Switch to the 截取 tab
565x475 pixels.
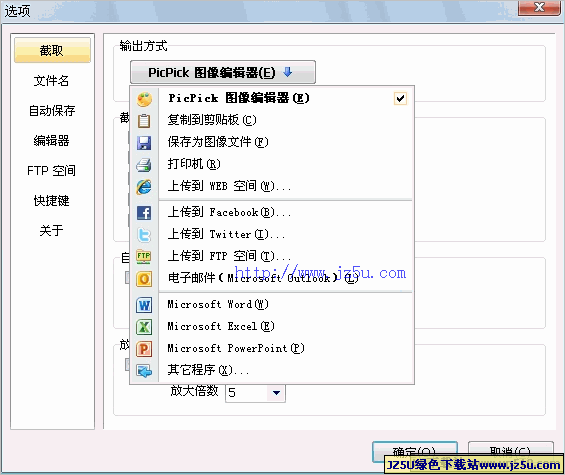52,50
